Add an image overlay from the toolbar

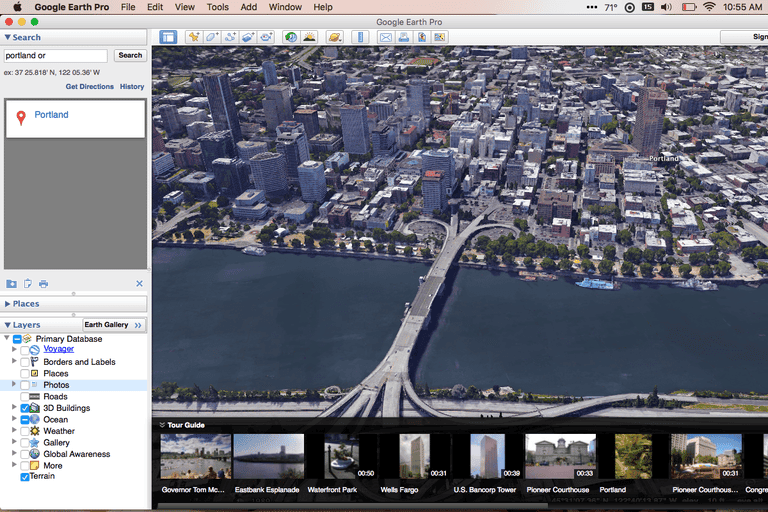point(248,37)
